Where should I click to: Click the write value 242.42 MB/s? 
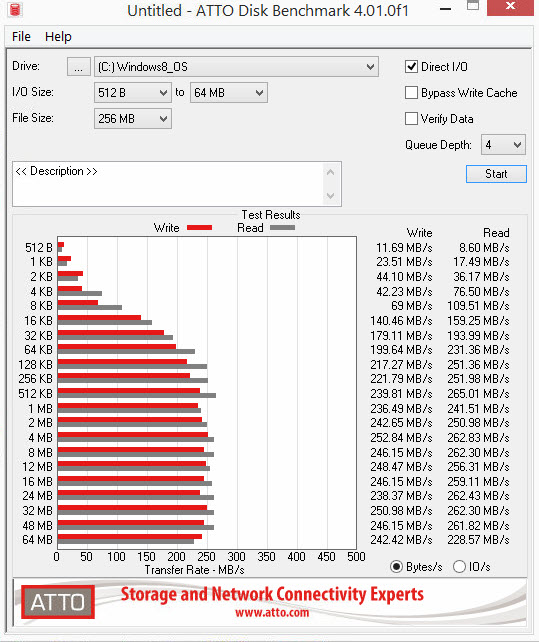401,540
